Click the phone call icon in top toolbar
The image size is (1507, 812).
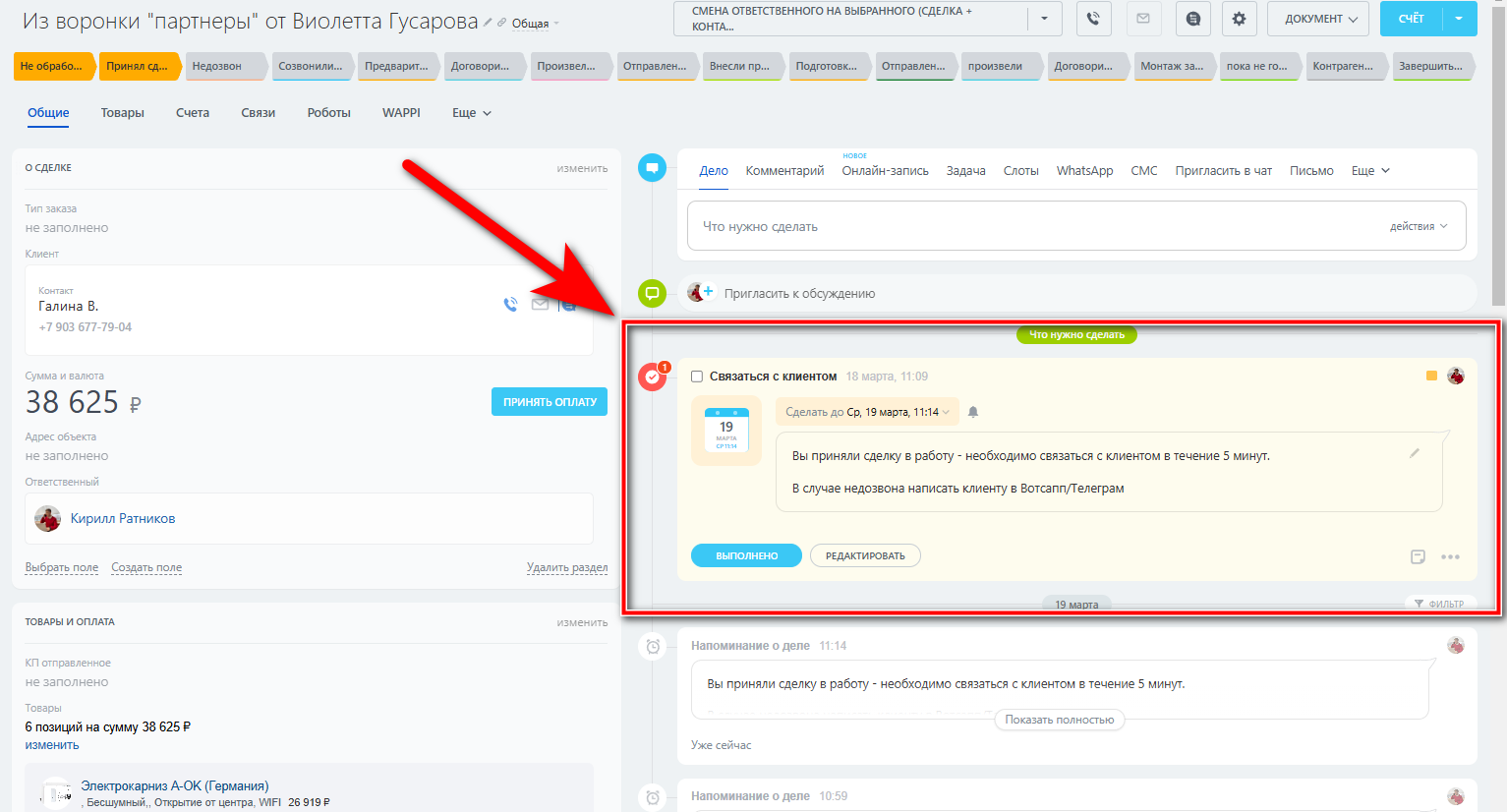click(1092, 19)
